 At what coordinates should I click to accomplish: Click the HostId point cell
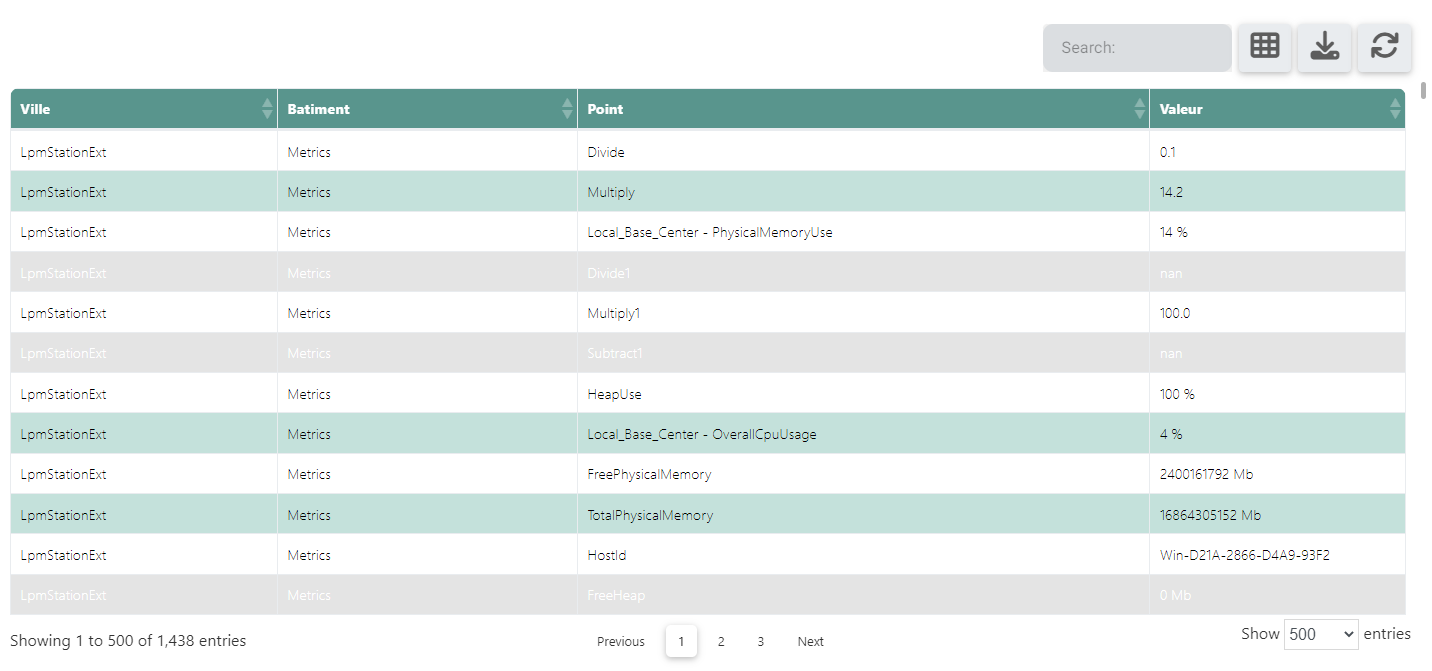[x=863, y=555]
